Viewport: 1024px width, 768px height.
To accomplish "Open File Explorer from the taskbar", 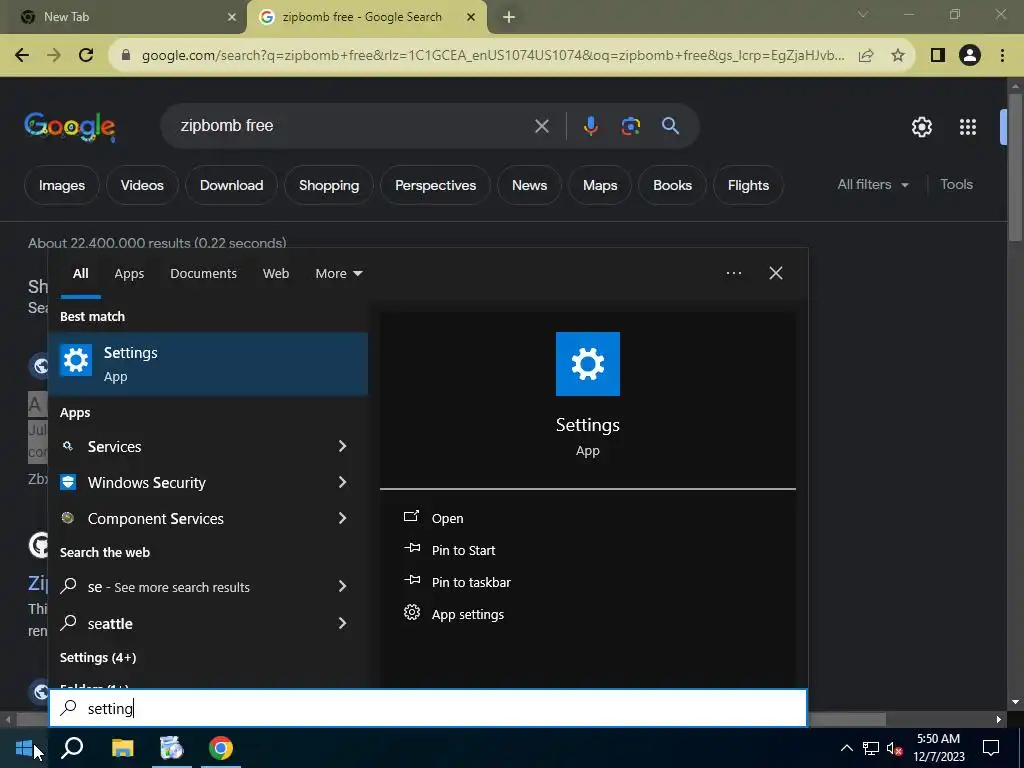I will click(122, 748).
